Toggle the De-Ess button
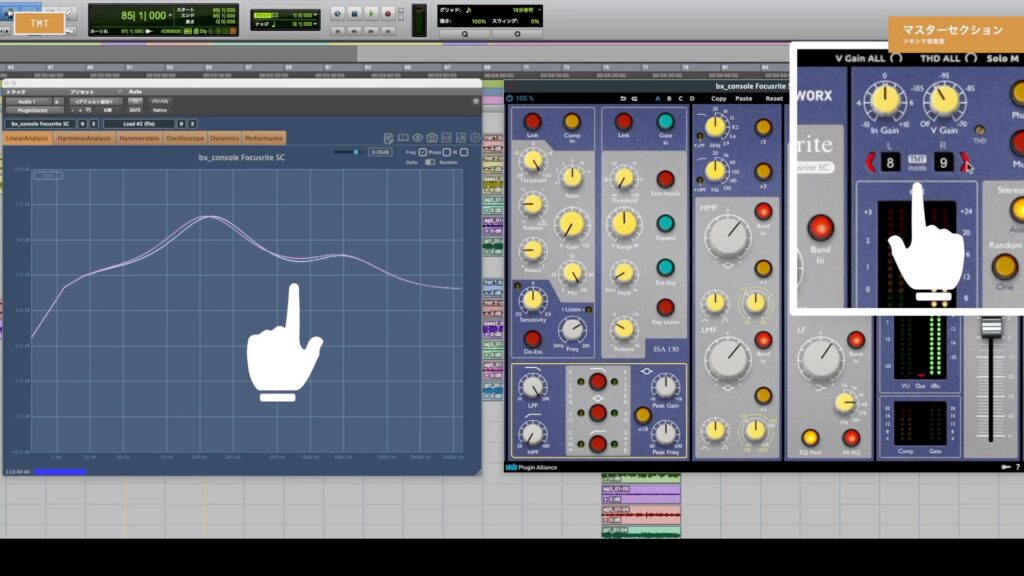 coord(532,338)
